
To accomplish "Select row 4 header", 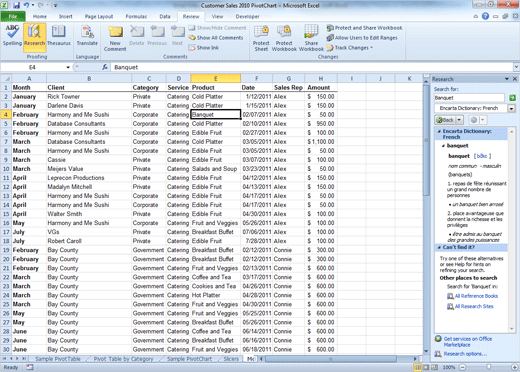I will tap(6, 114).
